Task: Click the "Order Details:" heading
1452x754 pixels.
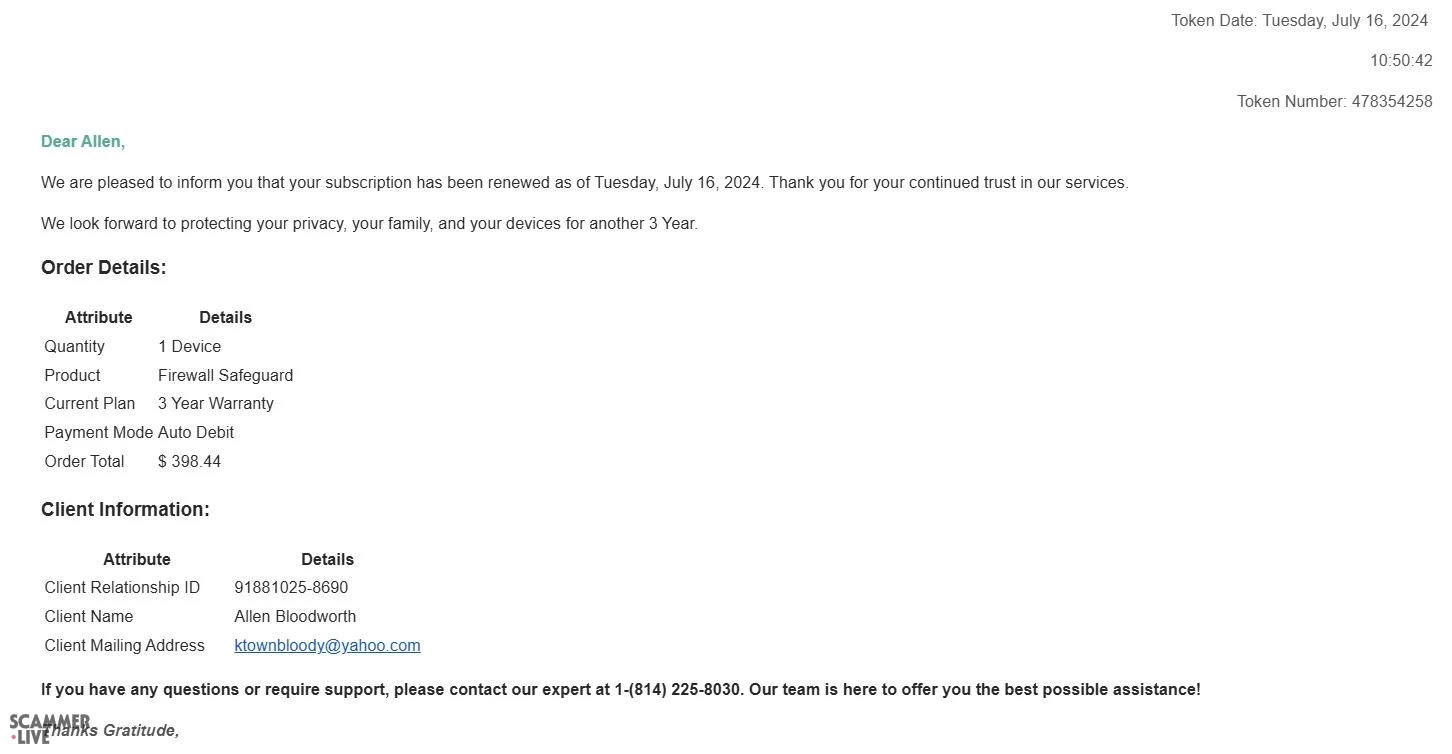Action: [x=103, y=268]
